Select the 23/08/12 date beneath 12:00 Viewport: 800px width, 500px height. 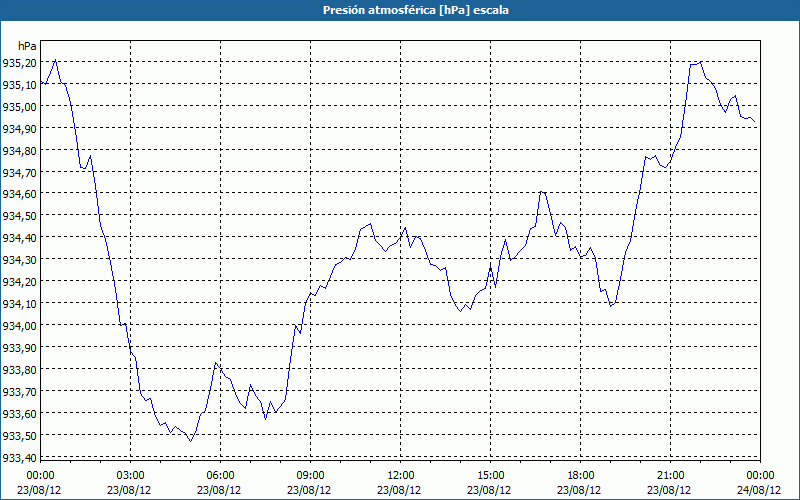click(x=401, y=490)
